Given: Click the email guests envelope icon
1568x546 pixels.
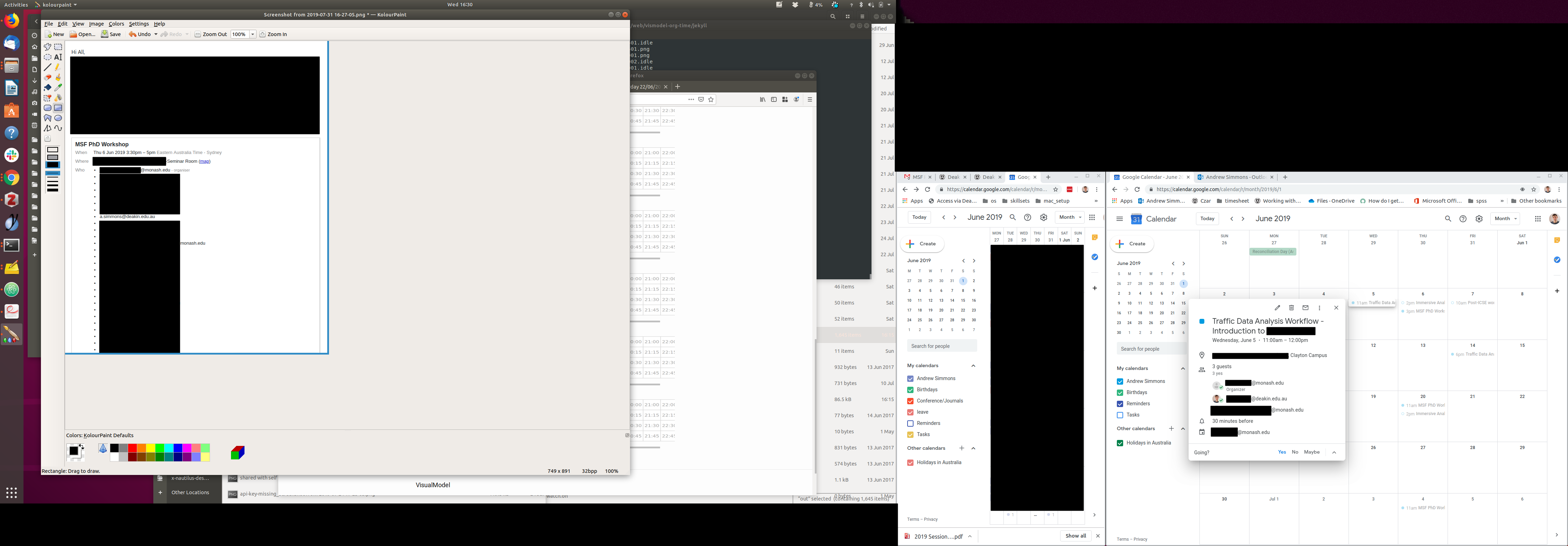Looking at the screenshot, I should click(1305, 308).
